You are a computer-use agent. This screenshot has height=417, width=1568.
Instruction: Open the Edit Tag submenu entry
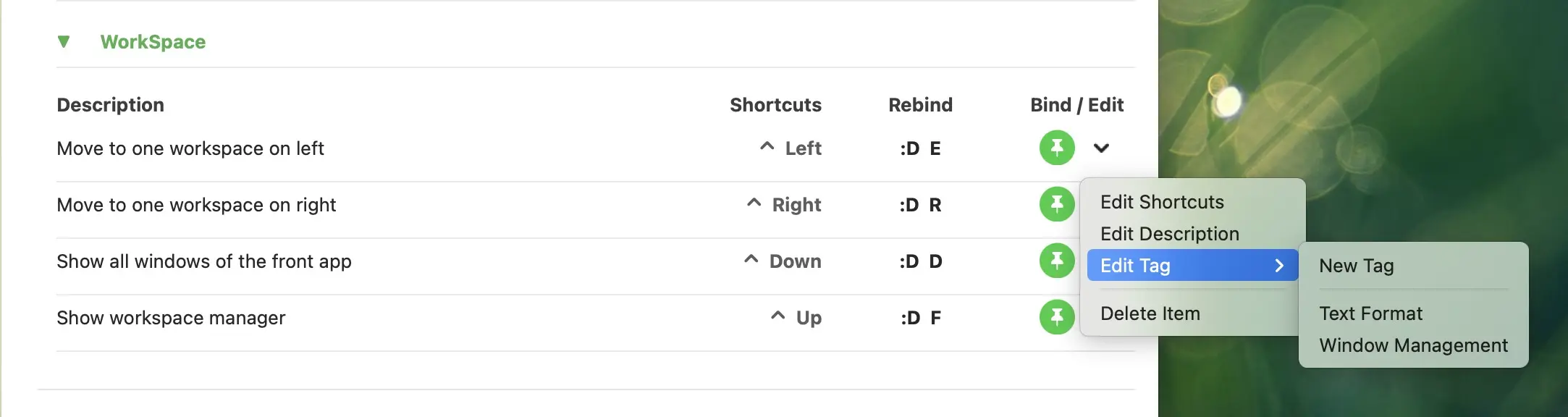coord(1192,266)
